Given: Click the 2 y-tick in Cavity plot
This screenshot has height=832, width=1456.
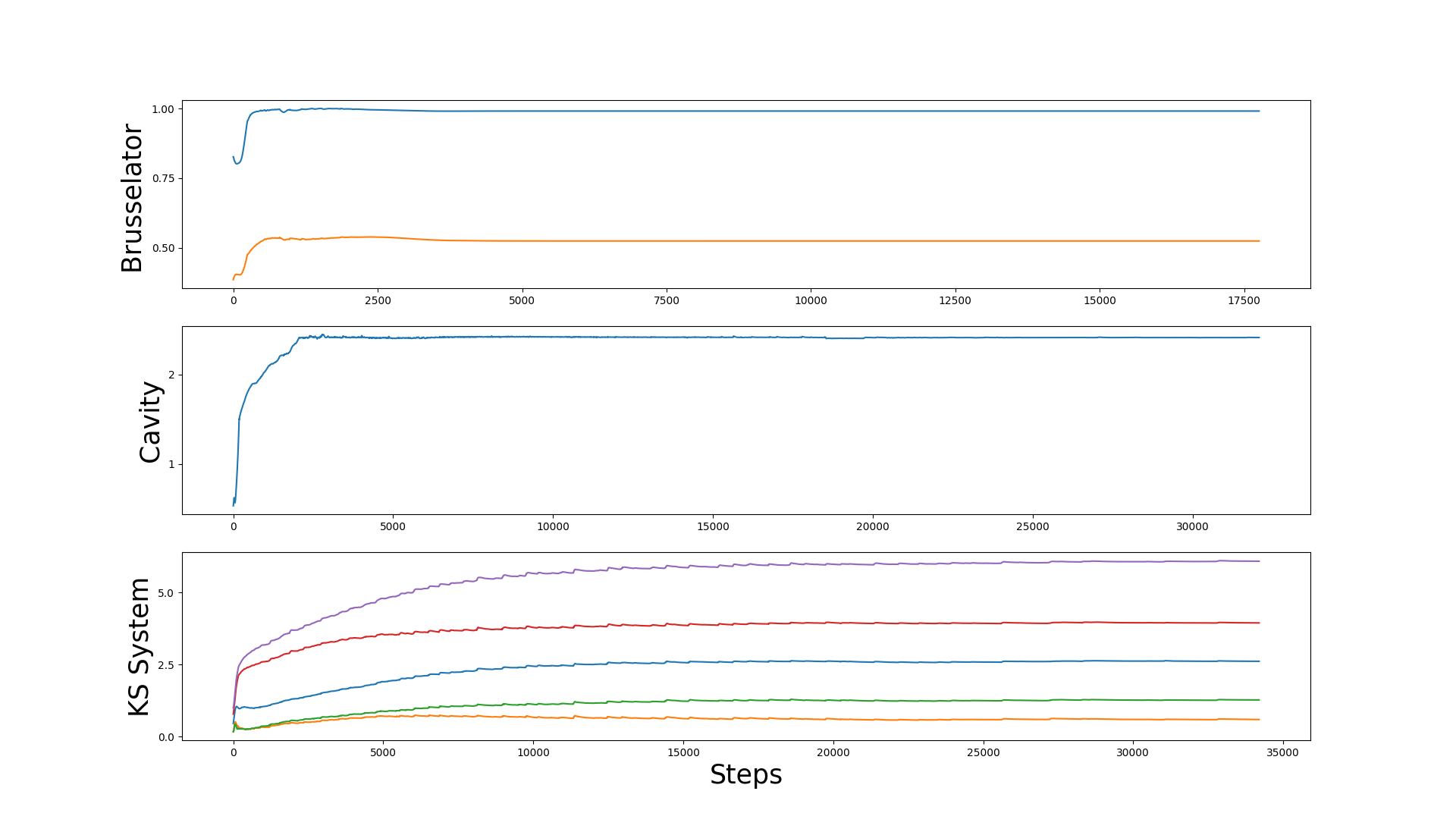Looking at the screenshot, I should pos(171,375).
